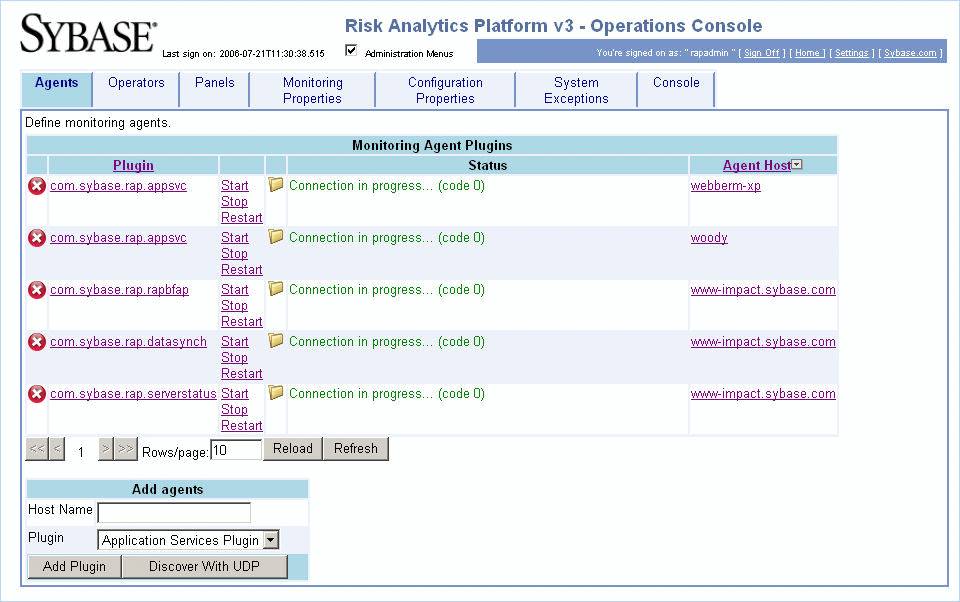Click Stop for the datasynch plugin
Viewport: 960px width, 602px height.
point(234,358)
